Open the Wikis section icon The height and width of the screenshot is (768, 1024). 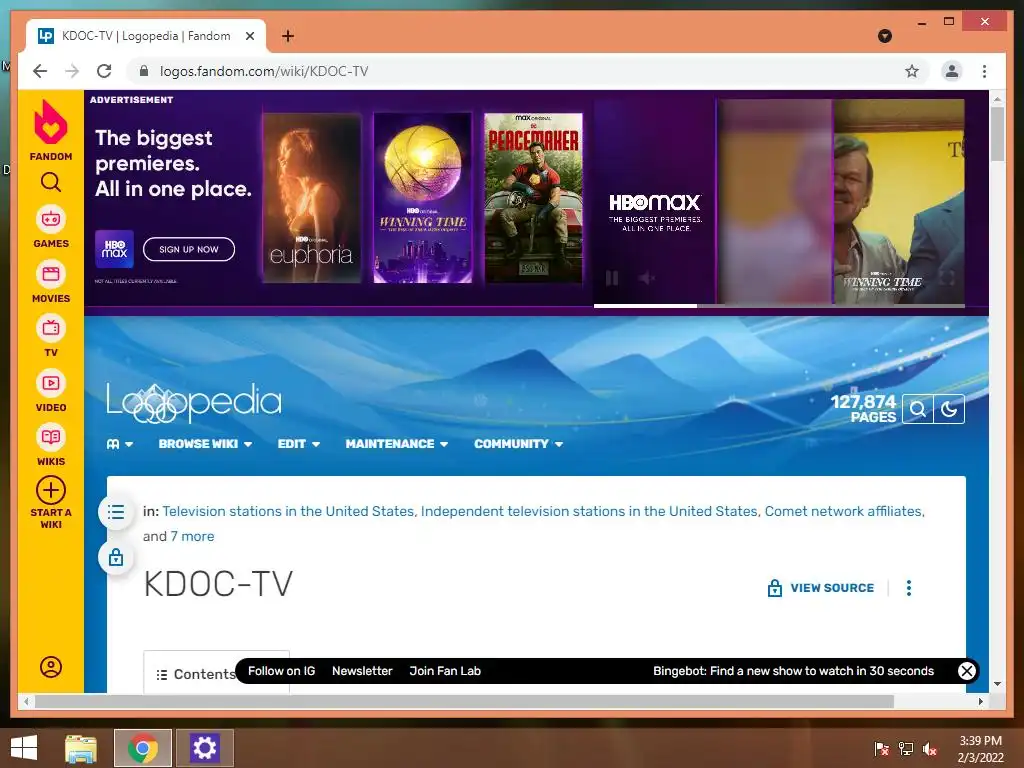point(51,438)
